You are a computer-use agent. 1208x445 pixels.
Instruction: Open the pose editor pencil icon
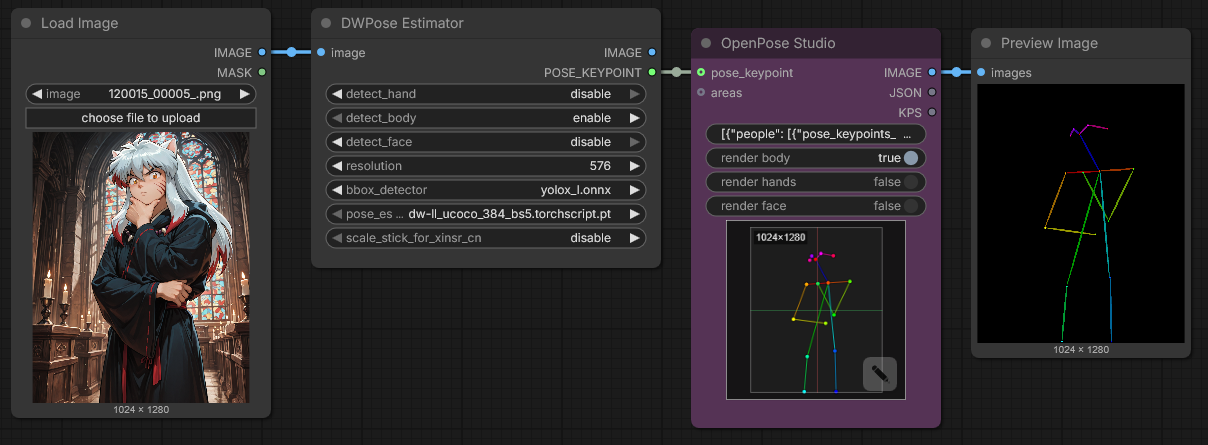coord(880,374)
